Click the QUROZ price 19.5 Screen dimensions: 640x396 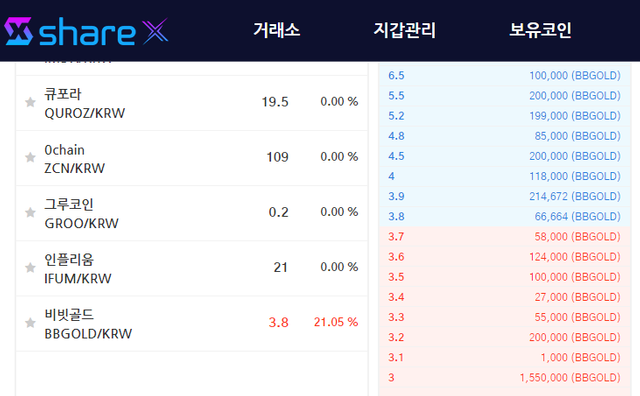[x=275, y=102]
